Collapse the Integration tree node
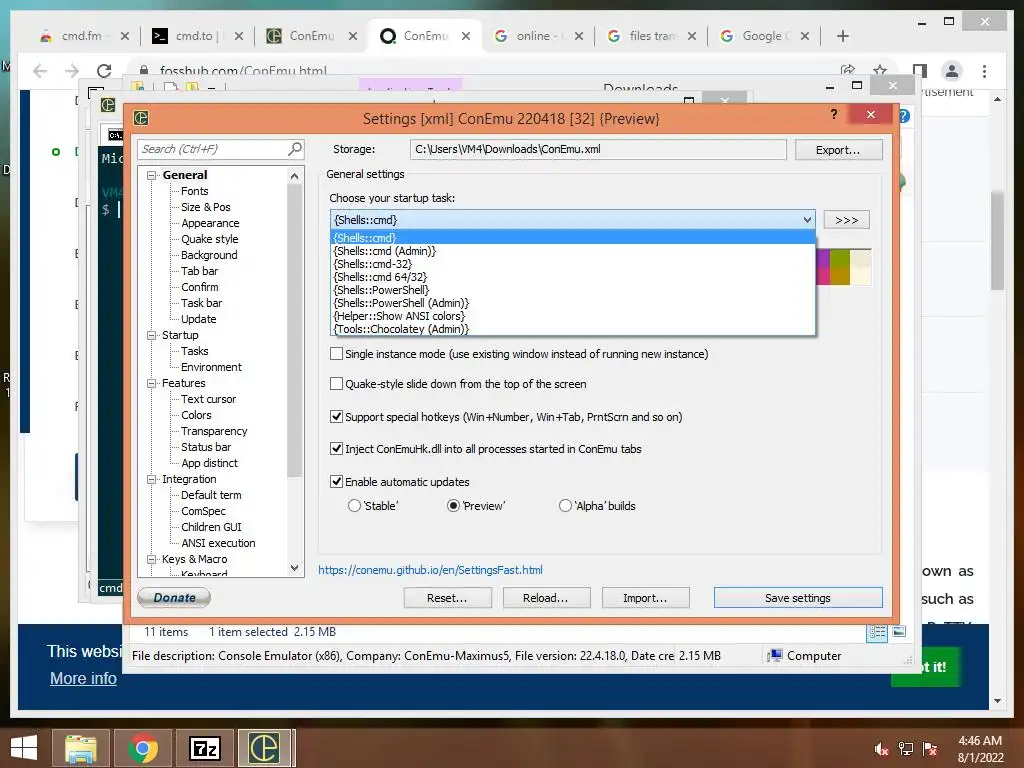The image size is (1024, 768). click(x=152, y=479)
